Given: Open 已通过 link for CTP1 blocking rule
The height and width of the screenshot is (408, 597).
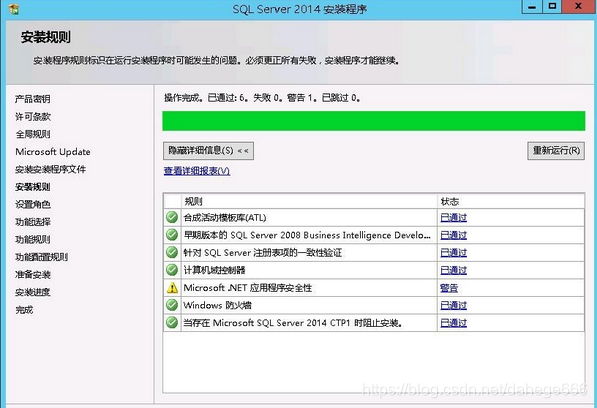Looking at the screenshot, I should 453,323.
